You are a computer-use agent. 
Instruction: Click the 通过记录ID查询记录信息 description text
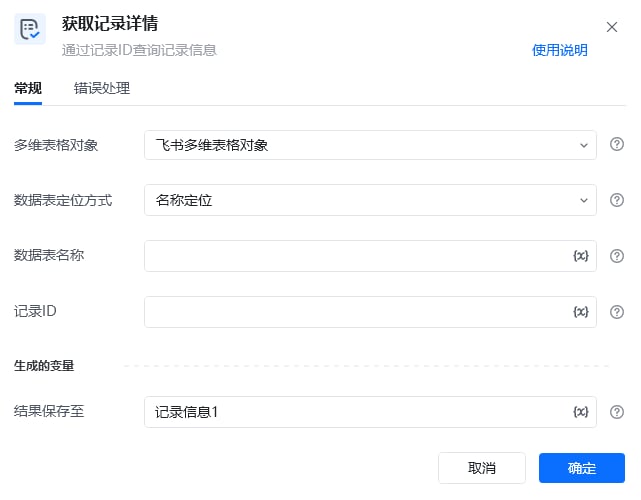(139, 50)
